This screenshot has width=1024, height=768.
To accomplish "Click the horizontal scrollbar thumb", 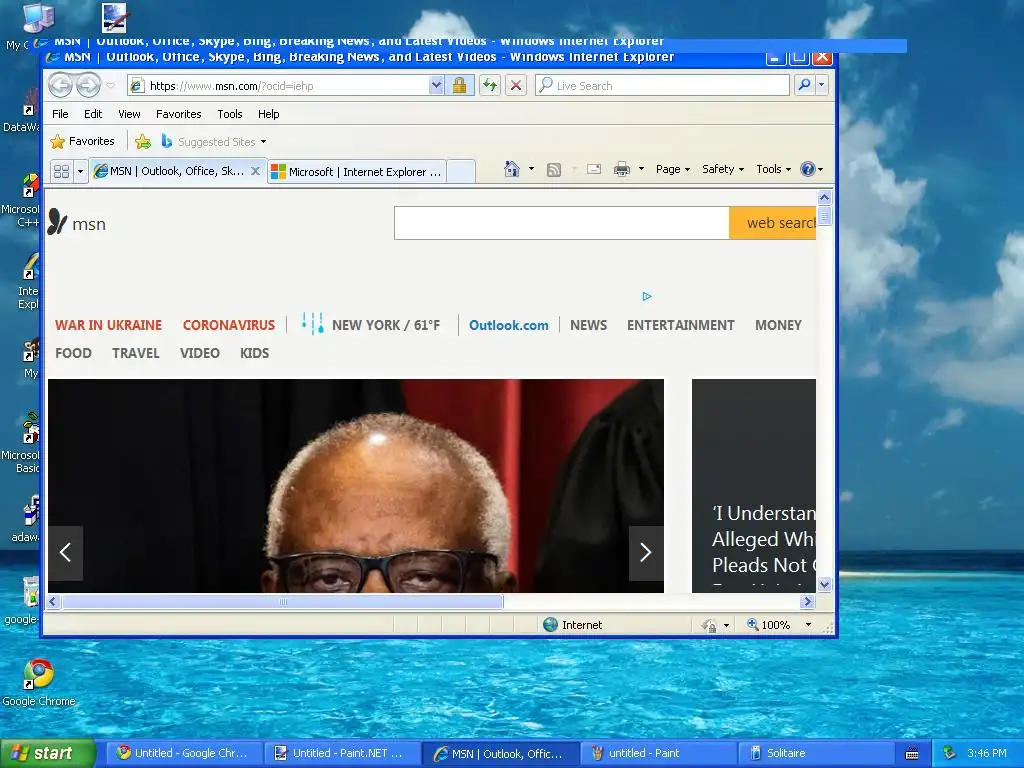I will [x=283, y=601].
